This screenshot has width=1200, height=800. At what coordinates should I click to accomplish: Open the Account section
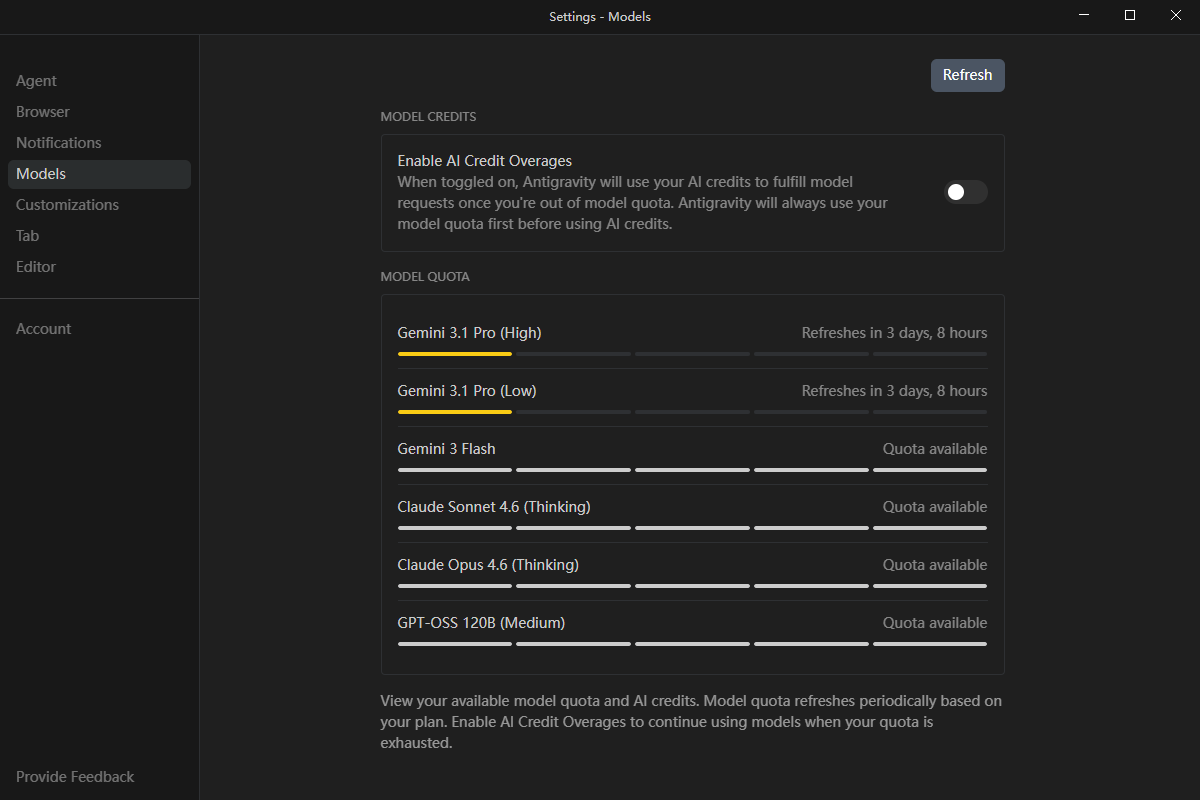pos(99,329)
